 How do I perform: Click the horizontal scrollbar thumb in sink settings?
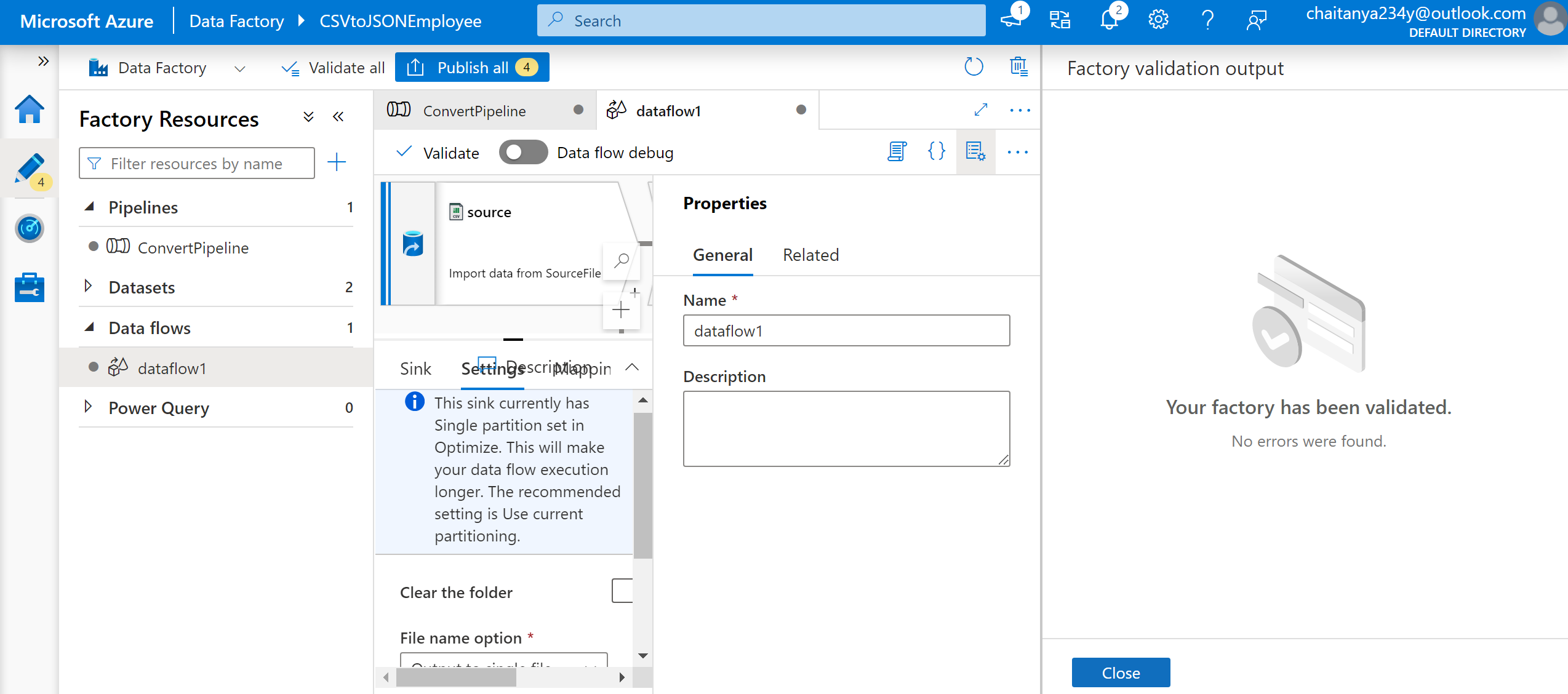(456, 677)
